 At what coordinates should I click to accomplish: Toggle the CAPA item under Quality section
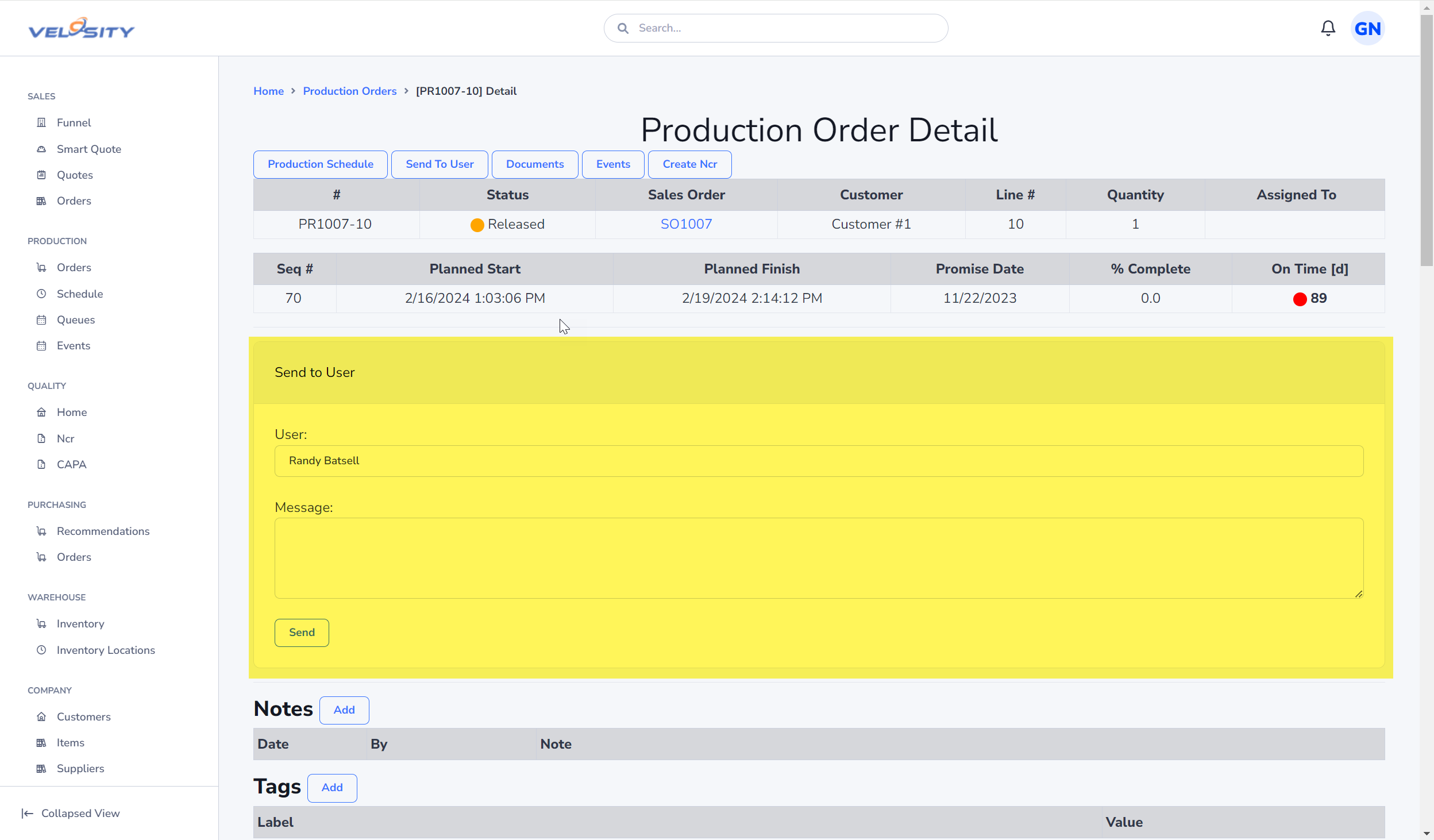pos(71,464)
